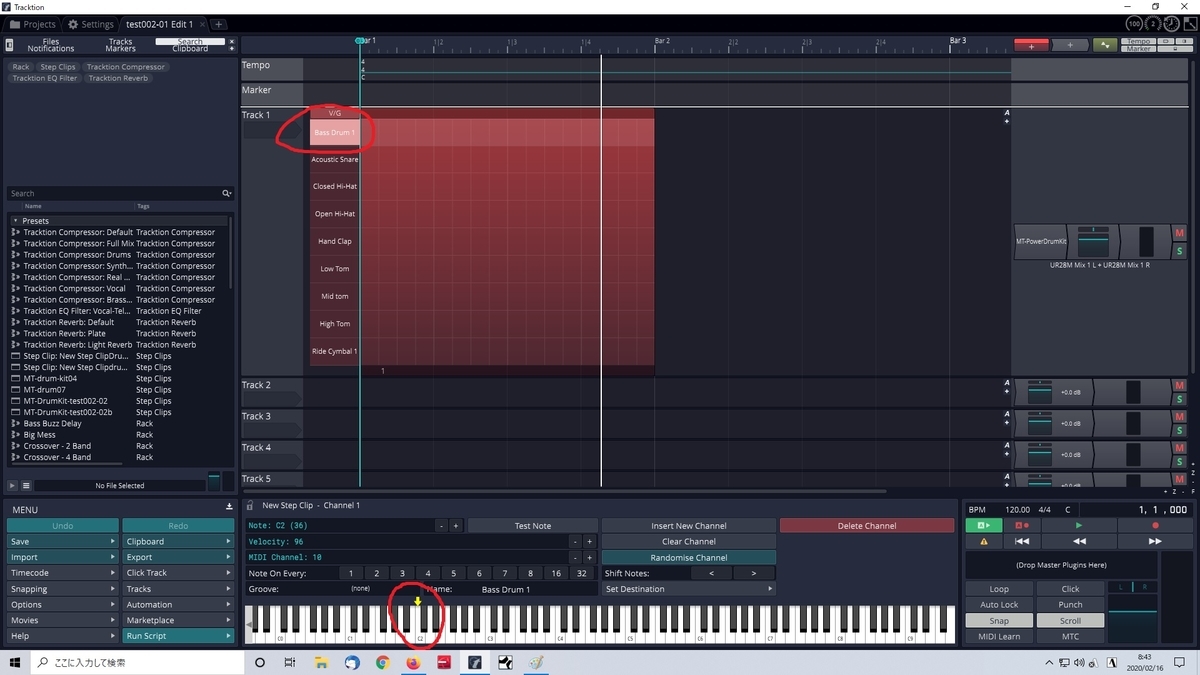Solo Track 2 with the S button
This screenshot has height=675, width=1200.
[1180, 398]
